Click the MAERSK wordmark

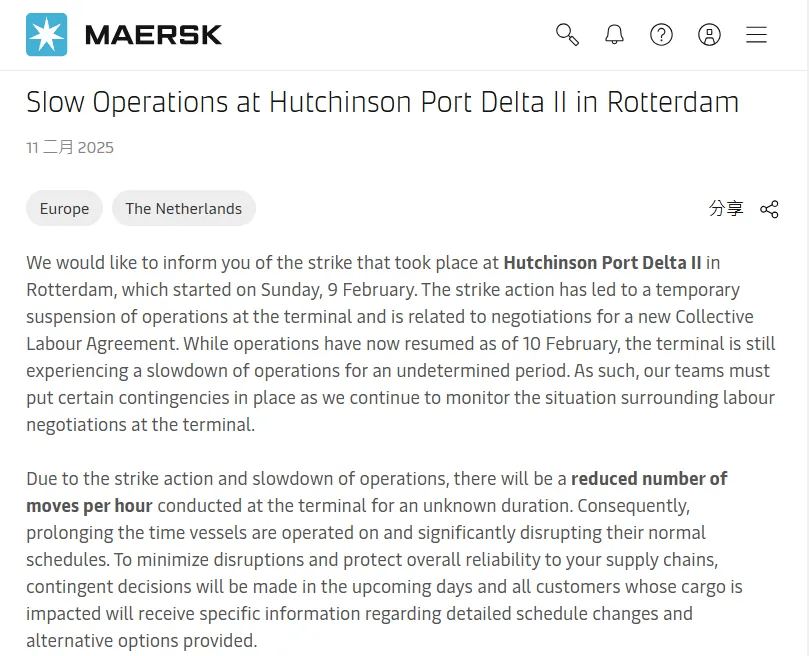[153, 35]
